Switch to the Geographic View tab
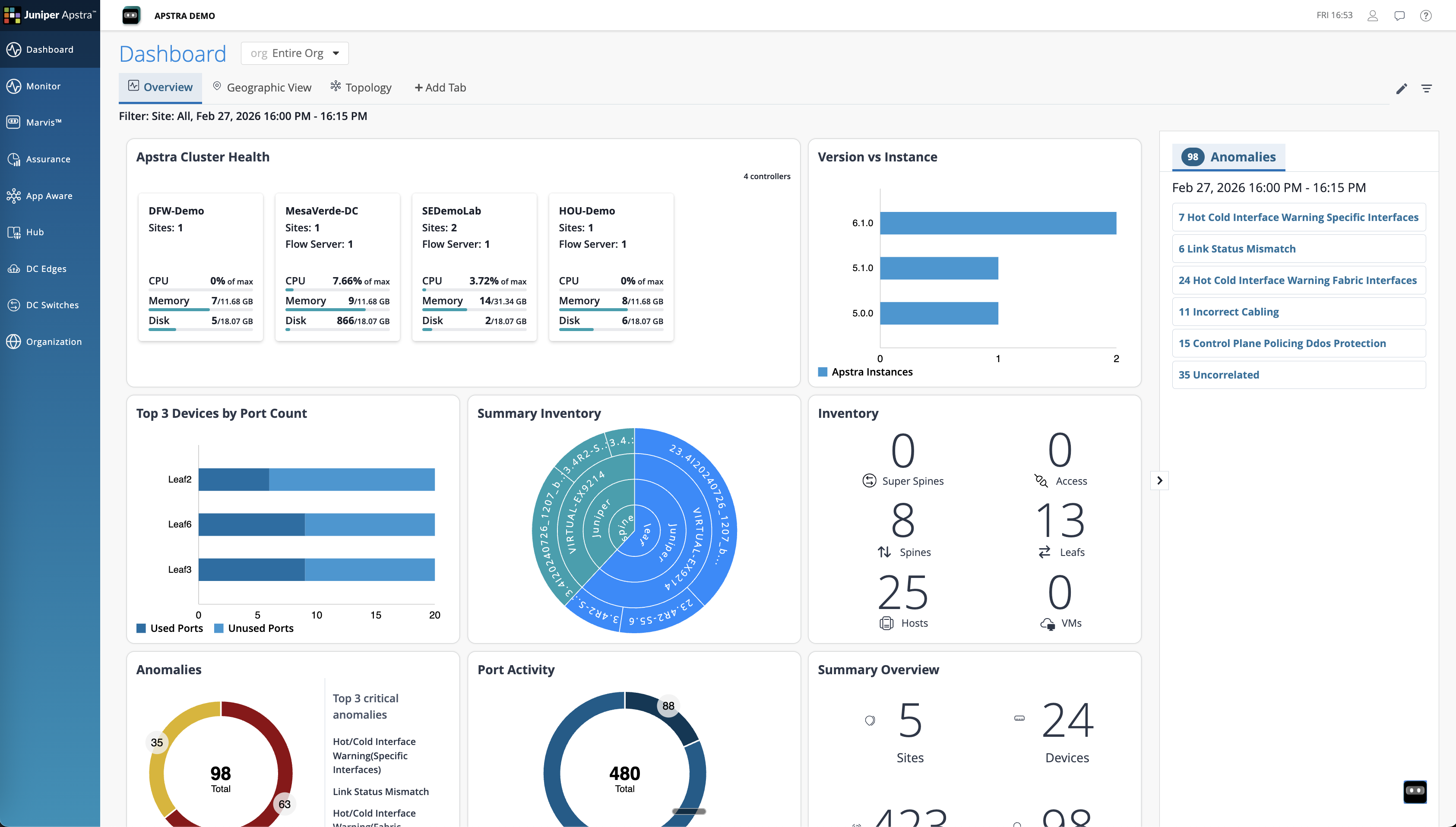Image resolution: width=1456 pixels, height=827 pixels. (x=263, y=88)
